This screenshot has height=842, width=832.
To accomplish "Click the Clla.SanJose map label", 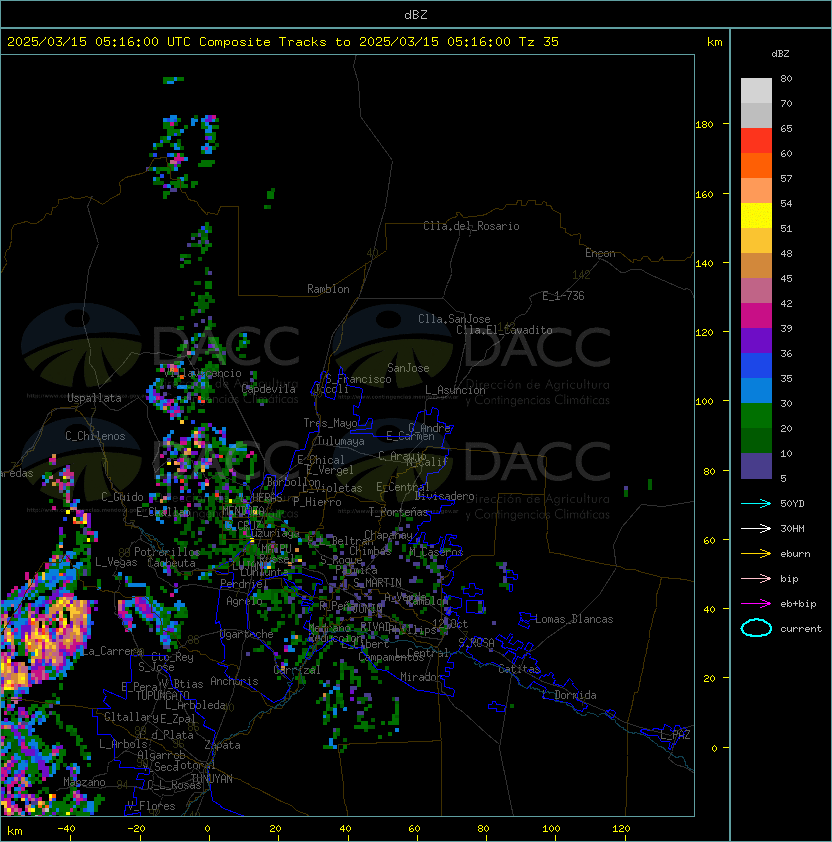I will point(454,319).
